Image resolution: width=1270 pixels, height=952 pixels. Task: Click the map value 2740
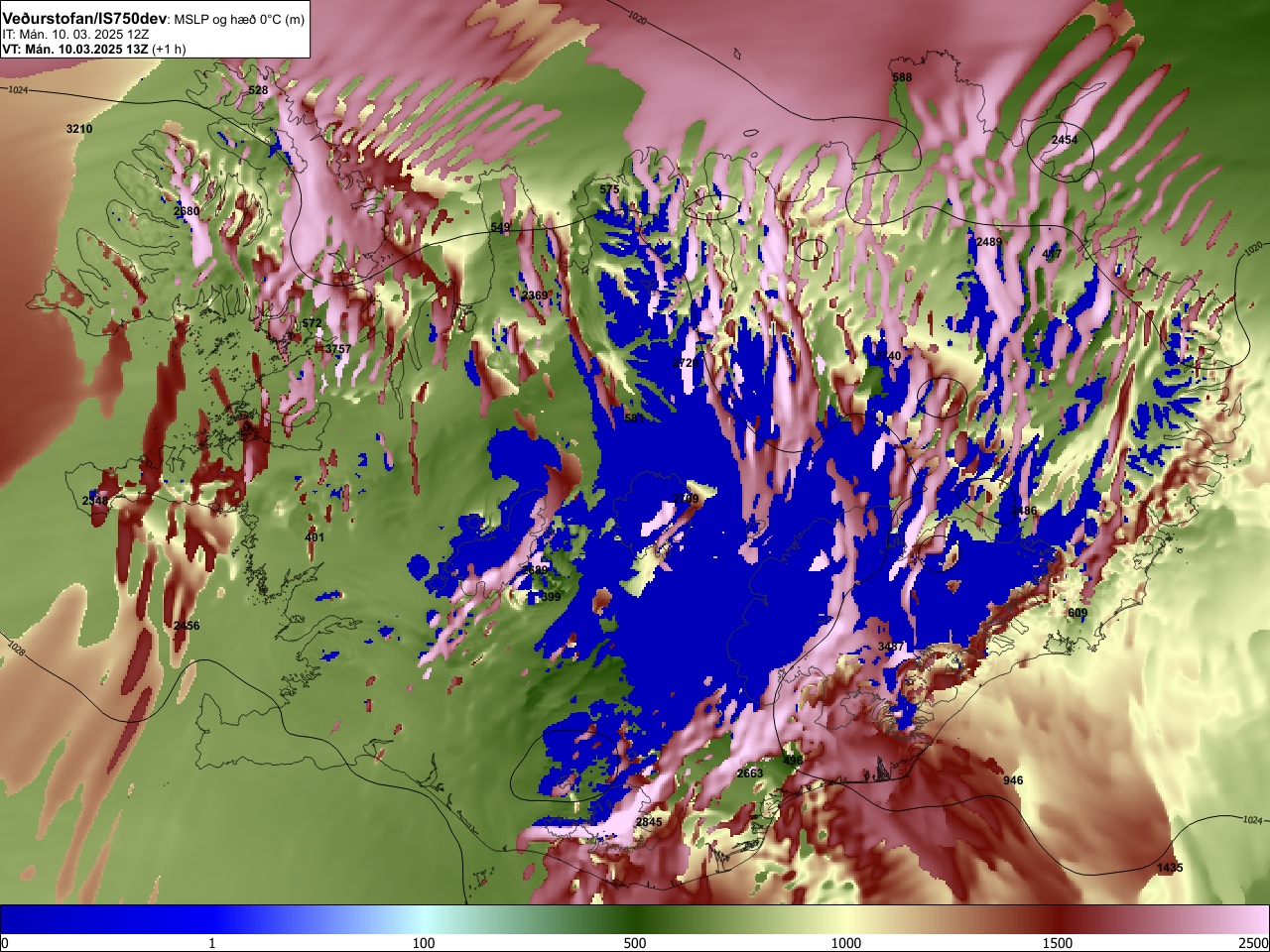tap(888, 356)
